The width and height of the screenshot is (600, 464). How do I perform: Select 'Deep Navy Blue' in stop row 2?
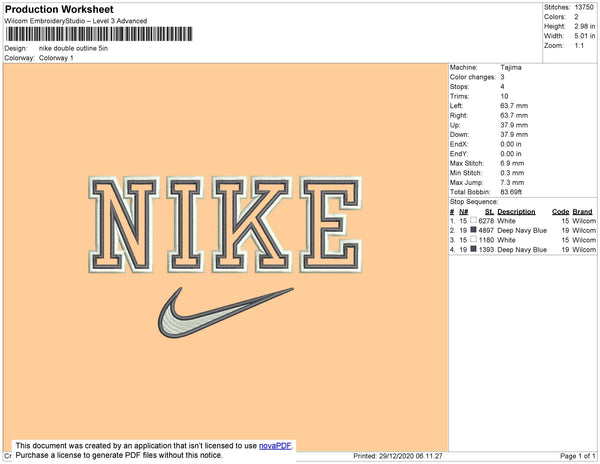click(x=522, y=230)
